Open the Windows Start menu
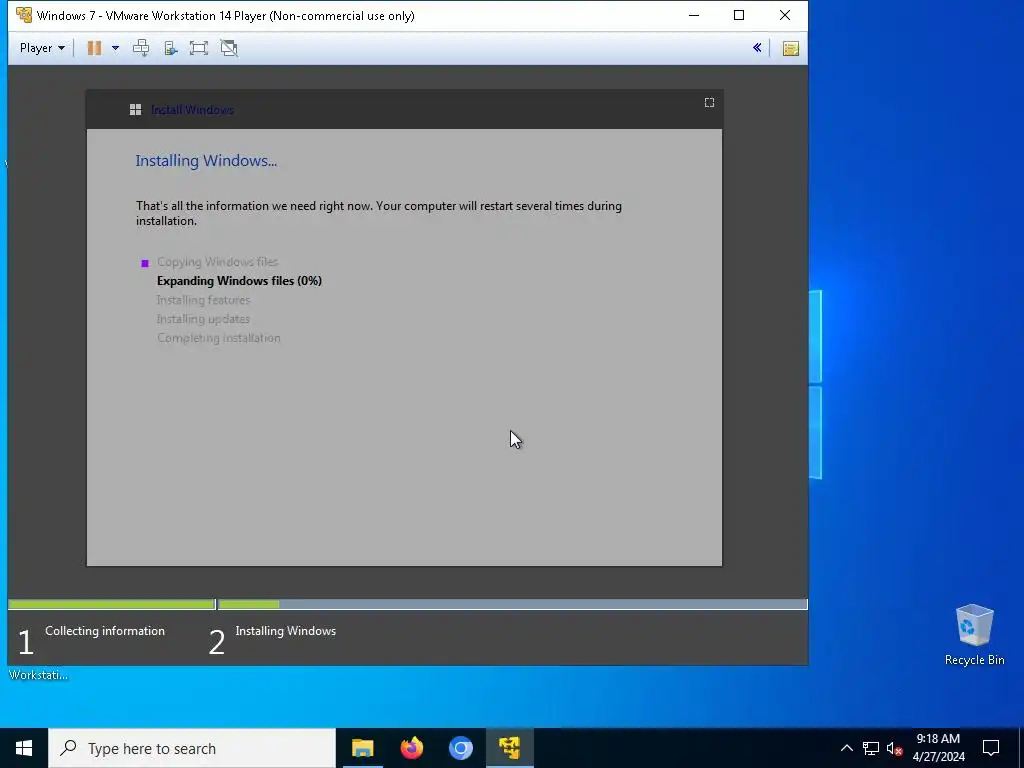The height and width of the screenshot is (768, 1024). pyautogui.click(x=24, y=748)
